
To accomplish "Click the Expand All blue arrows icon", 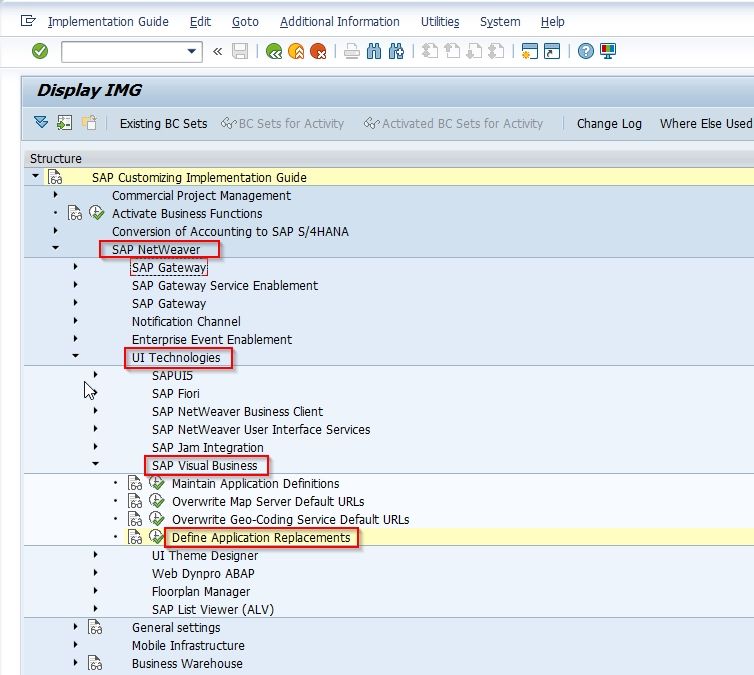I will 41,123.
